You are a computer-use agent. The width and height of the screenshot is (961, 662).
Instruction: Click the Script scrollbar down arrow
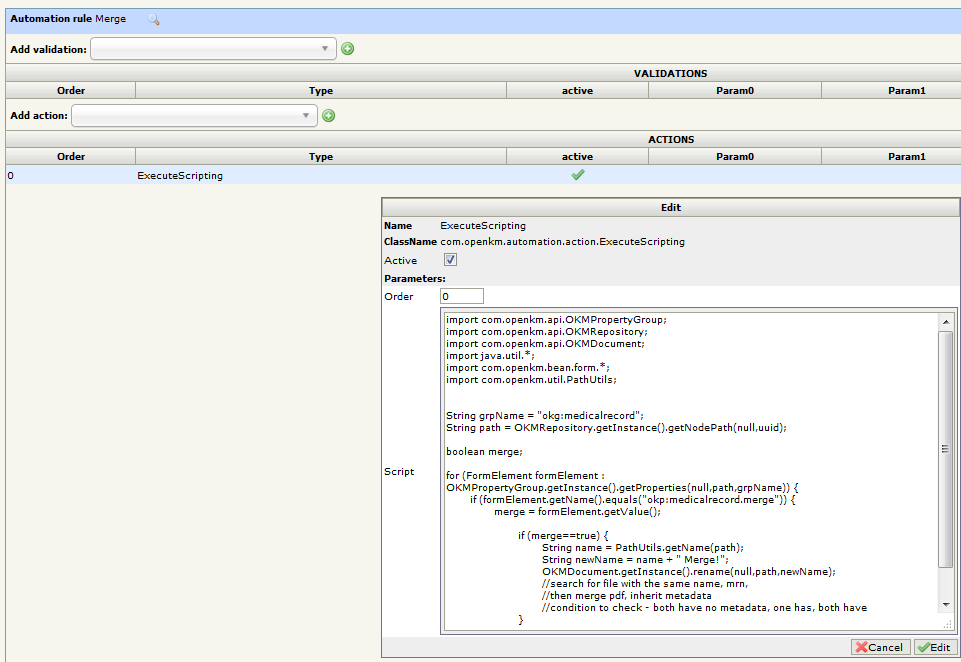click(946, 604)
